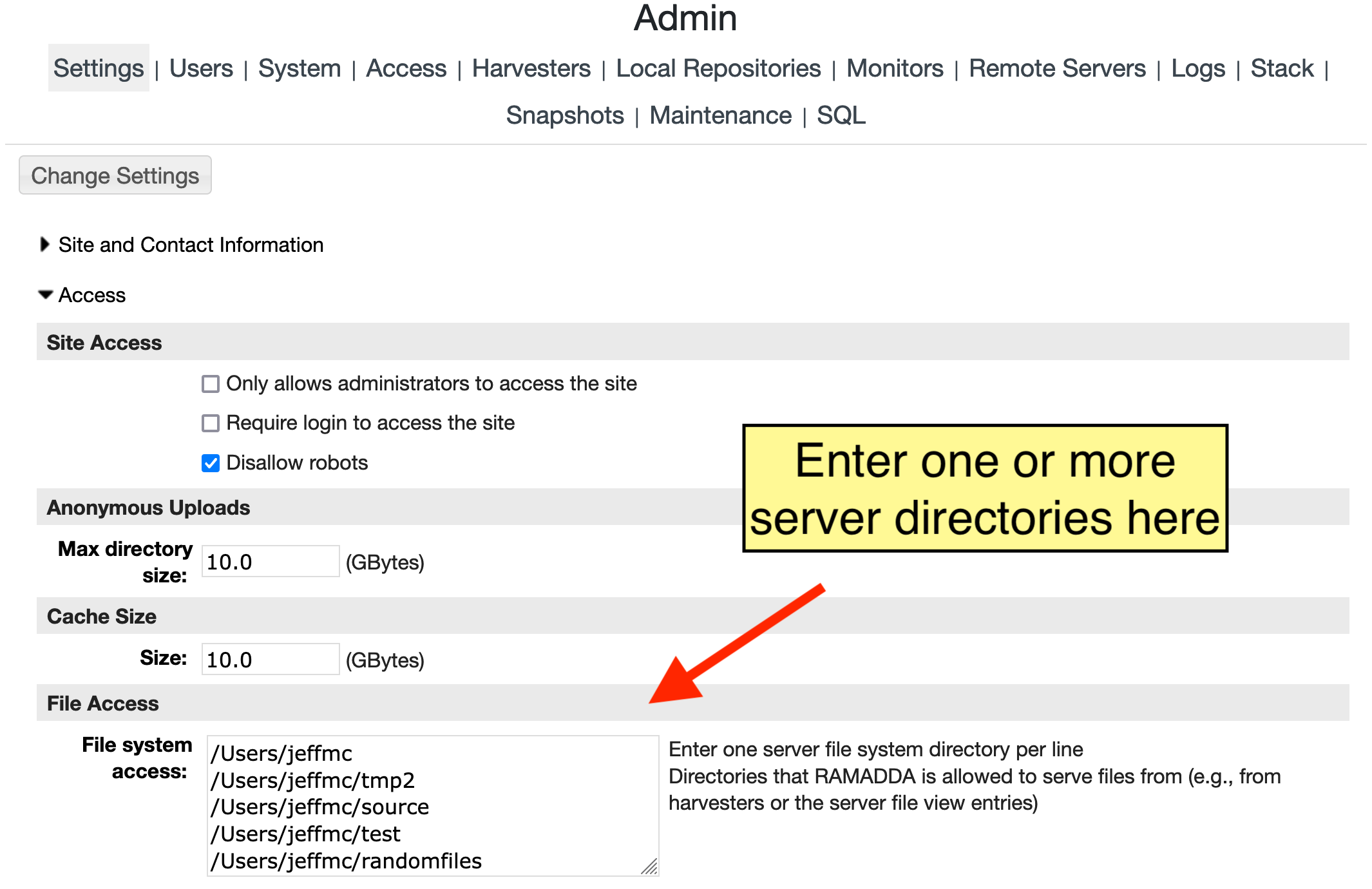
Task: Click the Cache Size input field
Action: coord(270,660)
